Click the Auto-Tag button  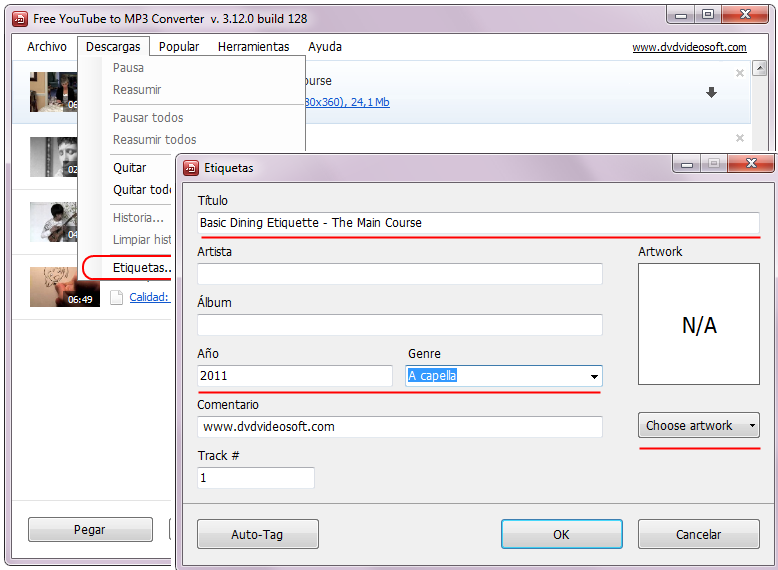[257, 535]
